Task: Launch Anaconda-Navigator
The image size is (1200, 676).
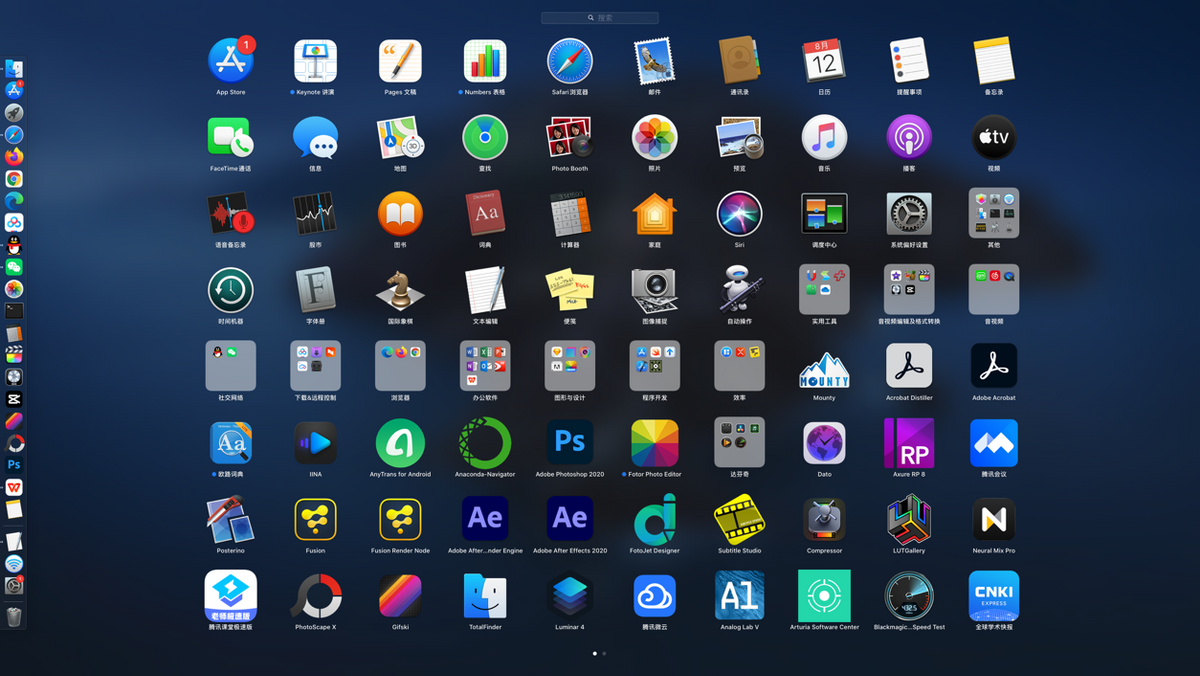Action: pos(485,442)
